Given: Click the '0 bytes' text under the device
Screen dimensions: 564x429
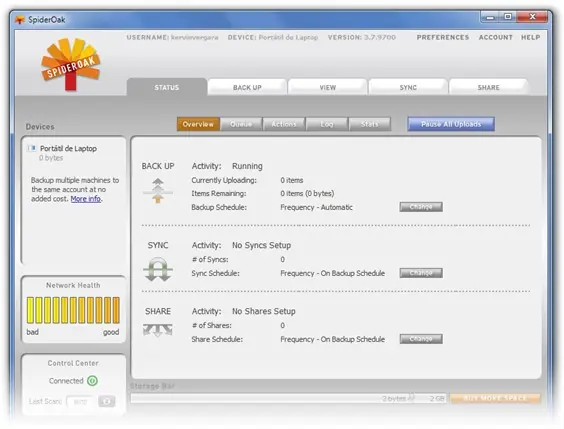Looking at the screenshot, I should coord(51,158).
